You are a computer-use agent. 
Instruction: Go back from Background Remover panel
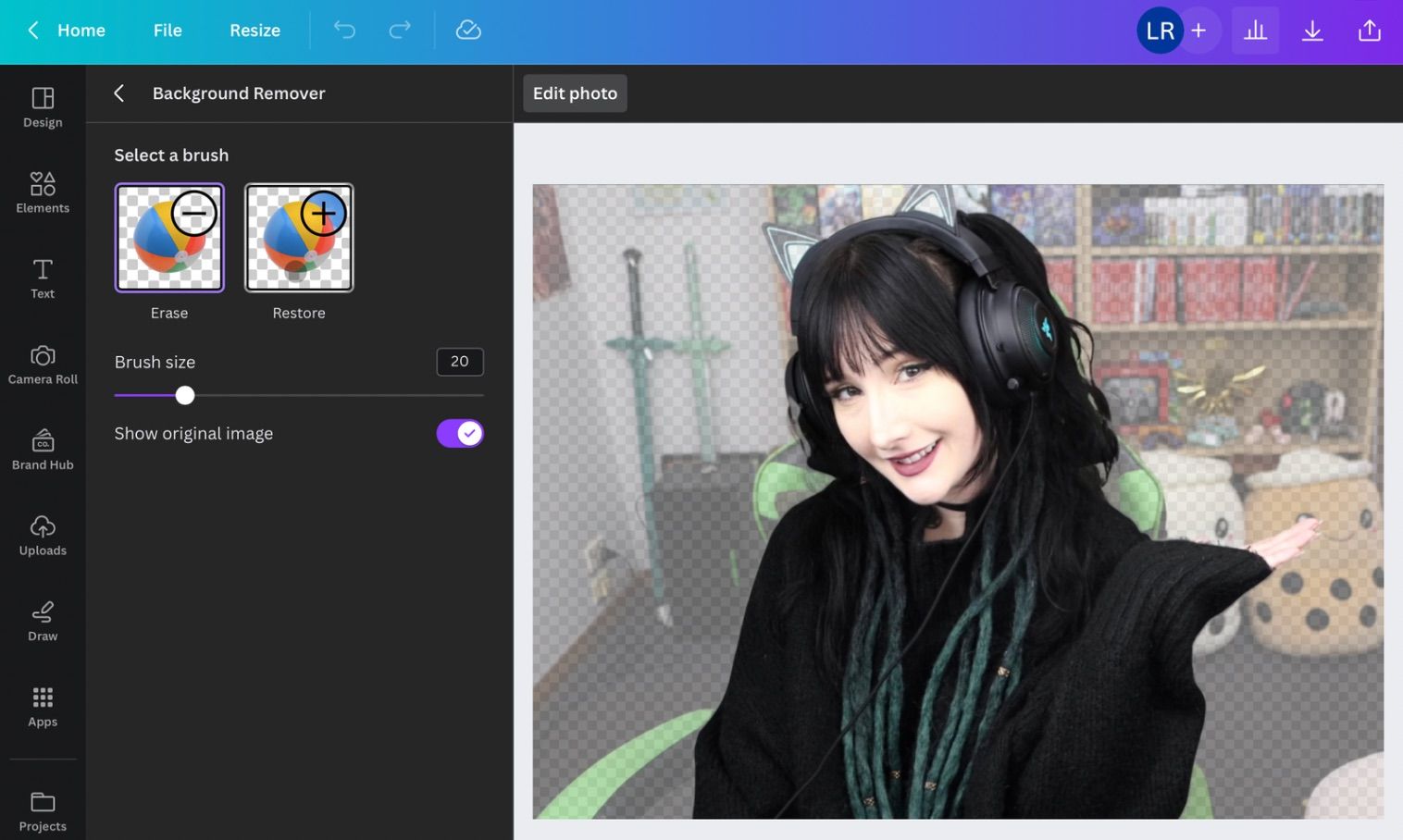click(118, 93)
